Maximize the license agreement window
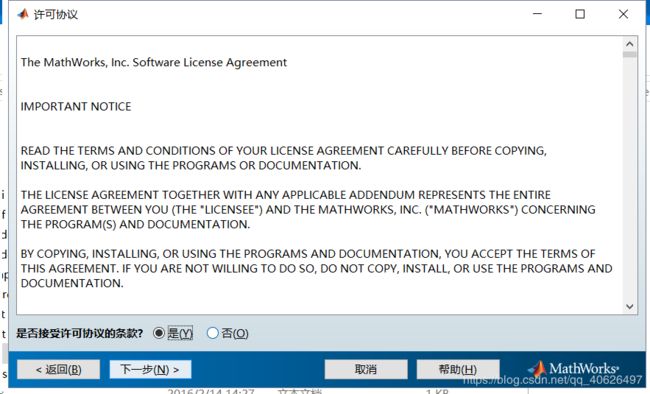The height and width of the screenshot is (394, 650). tap(580, 14)
